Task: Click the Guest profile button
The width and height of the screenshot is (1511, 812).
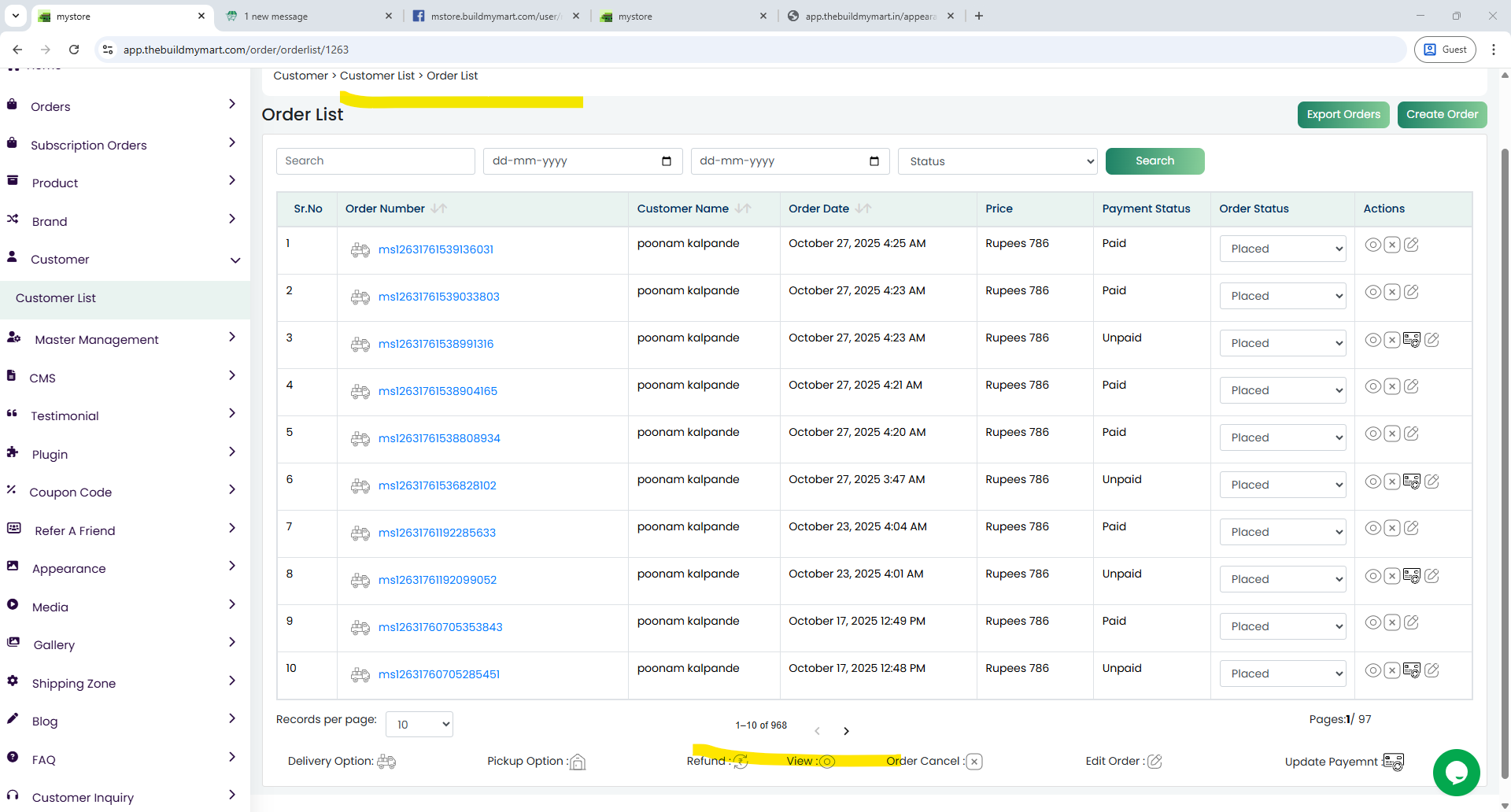Action: [1445, 50]
